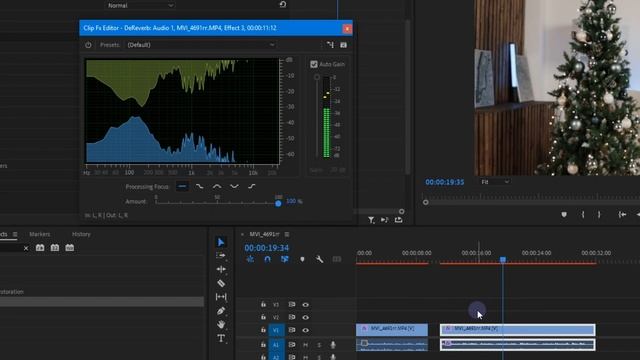Screen dimensions: 640x360
Task: Toggle sync lock on track V2
Action: click(291, 317)
